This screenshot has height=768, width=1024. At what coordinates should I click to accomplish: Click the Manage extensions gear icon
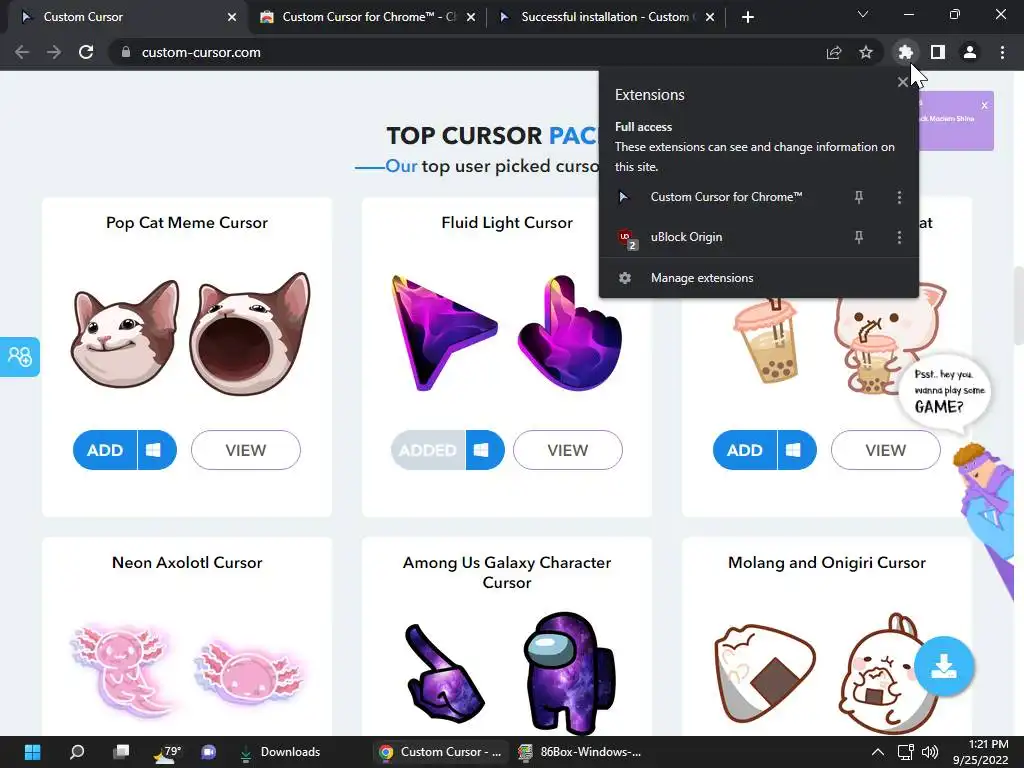pos(625,278)
